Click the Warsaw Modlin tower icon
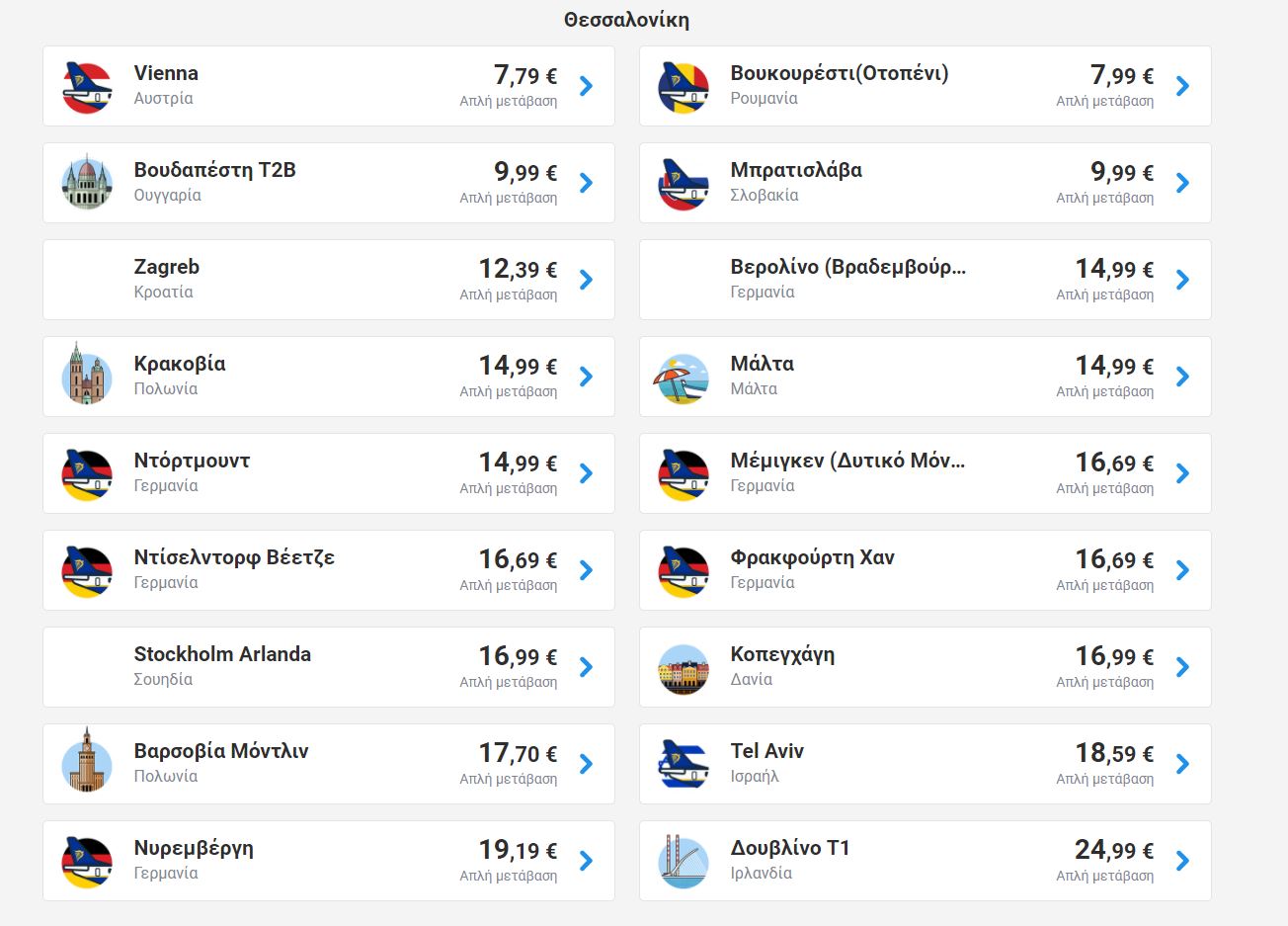The width and height of the screenshot is (1288, 926). point(87,762)
